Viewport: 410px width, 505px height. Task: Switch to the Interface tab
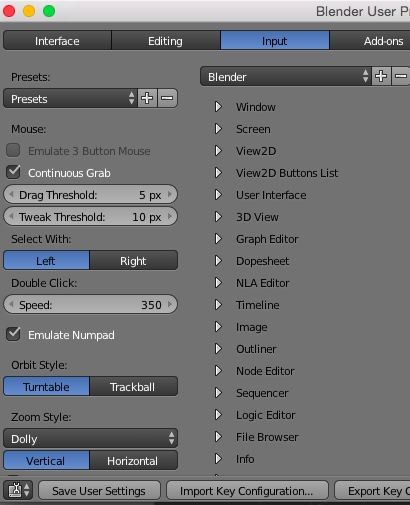(x=57, y=40)
